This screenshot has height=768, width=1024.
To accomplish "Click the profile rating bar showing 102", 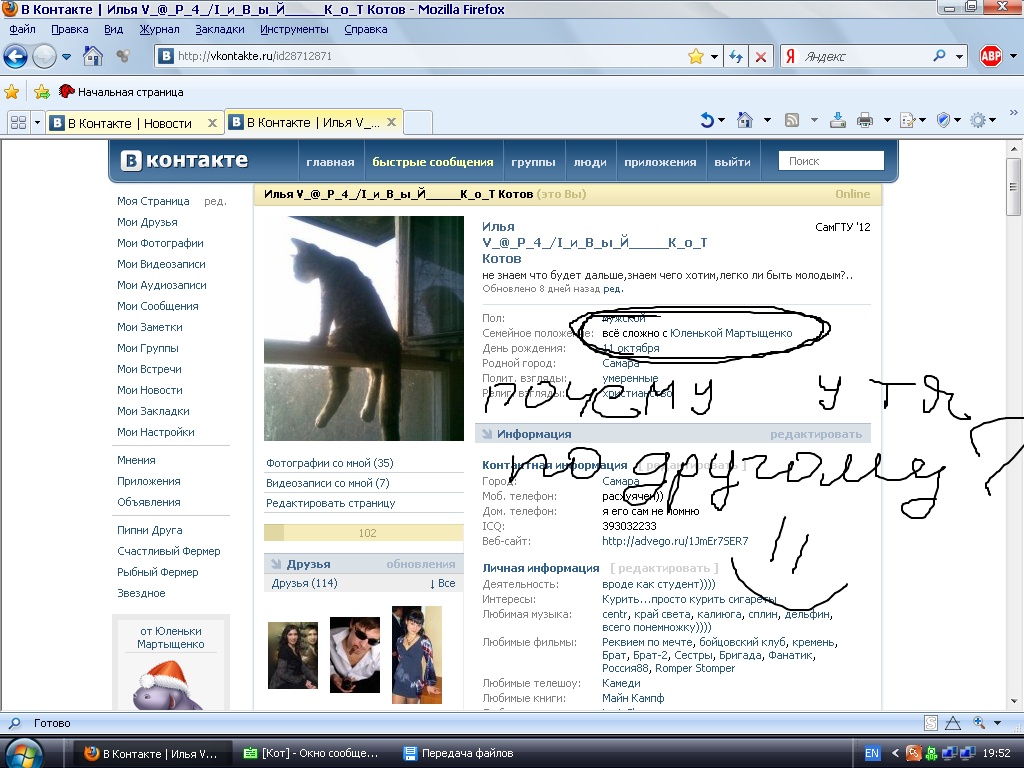I will click(x=364, y=533).
